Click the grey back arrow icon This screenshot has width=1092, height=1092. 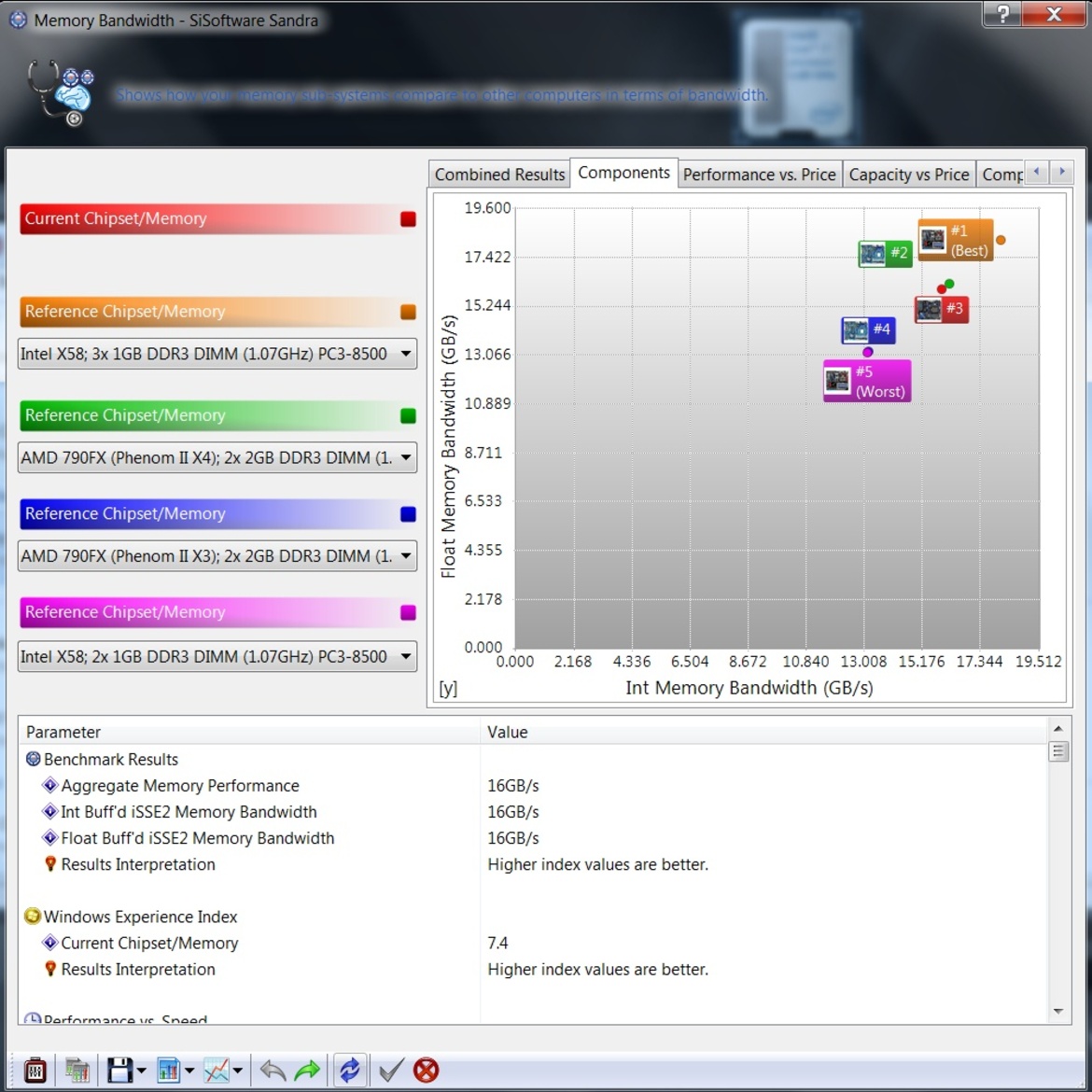coord(273,1070)
